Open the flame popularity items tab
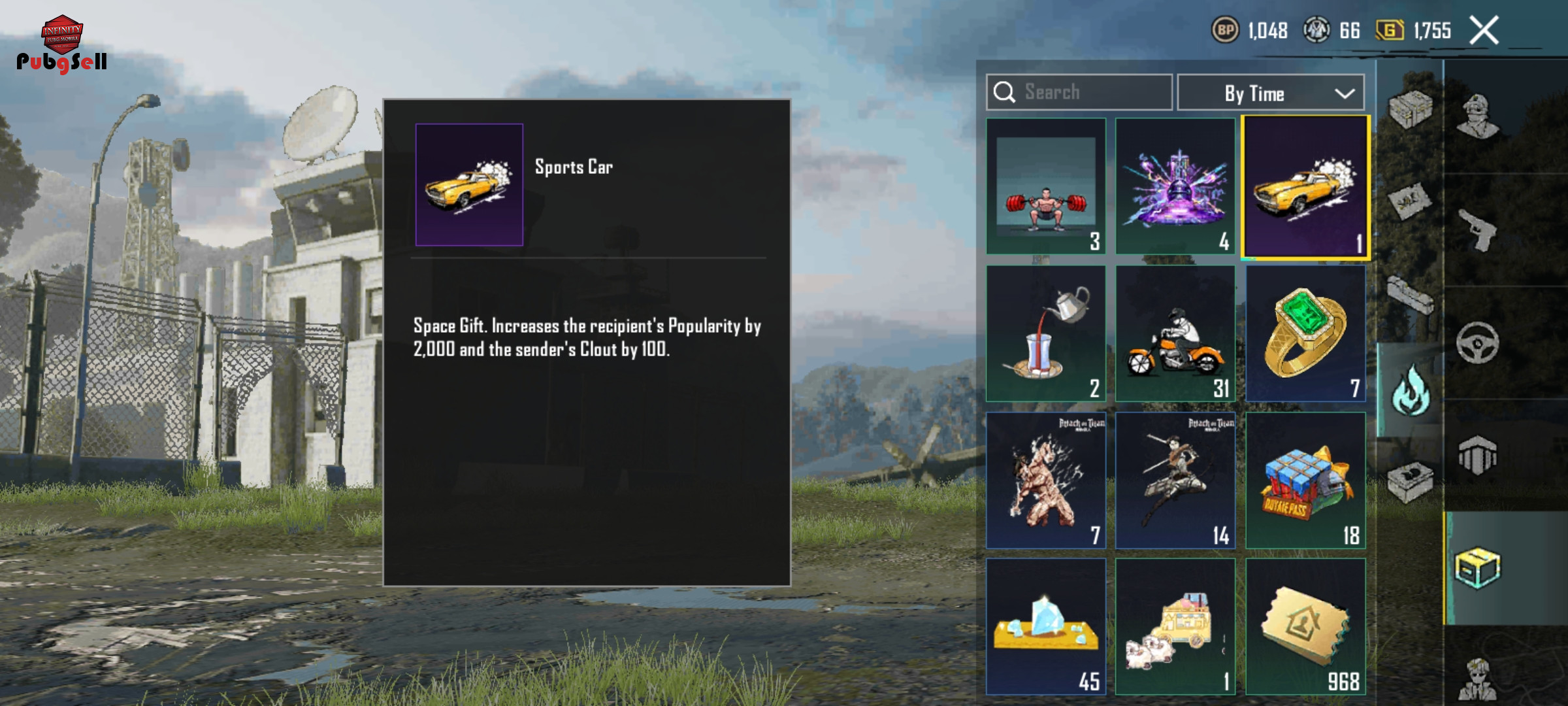Screen dimensions: 1568x706 pos(1411,390)
